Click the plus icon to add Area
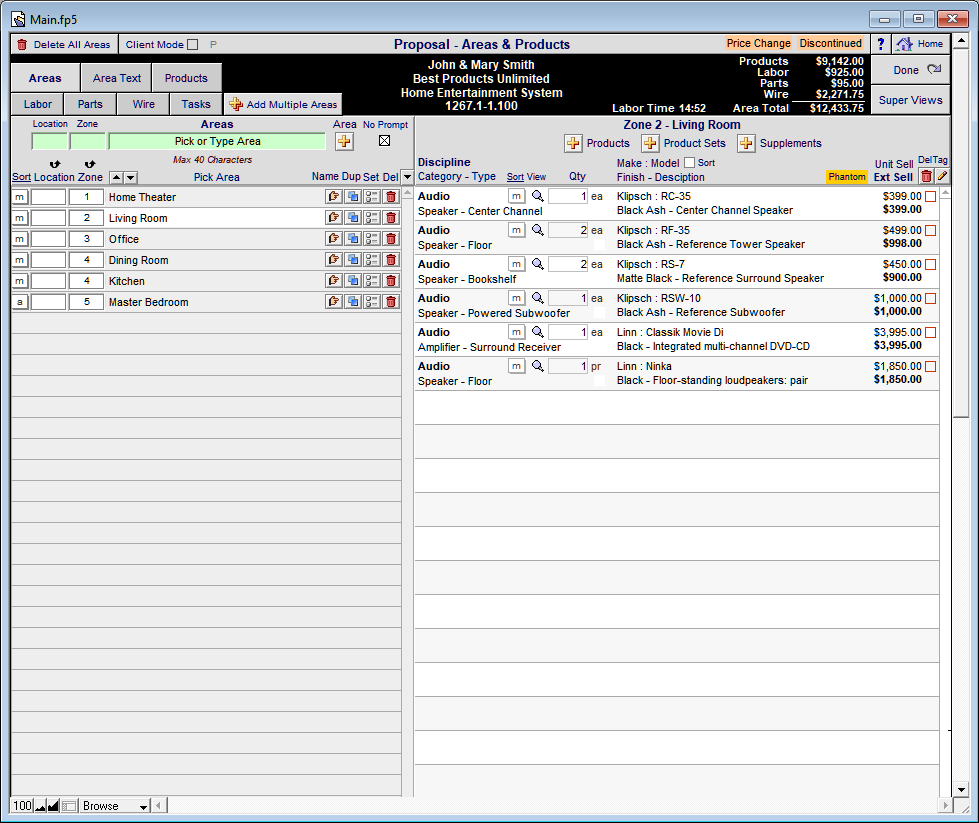 pos(344,141)
